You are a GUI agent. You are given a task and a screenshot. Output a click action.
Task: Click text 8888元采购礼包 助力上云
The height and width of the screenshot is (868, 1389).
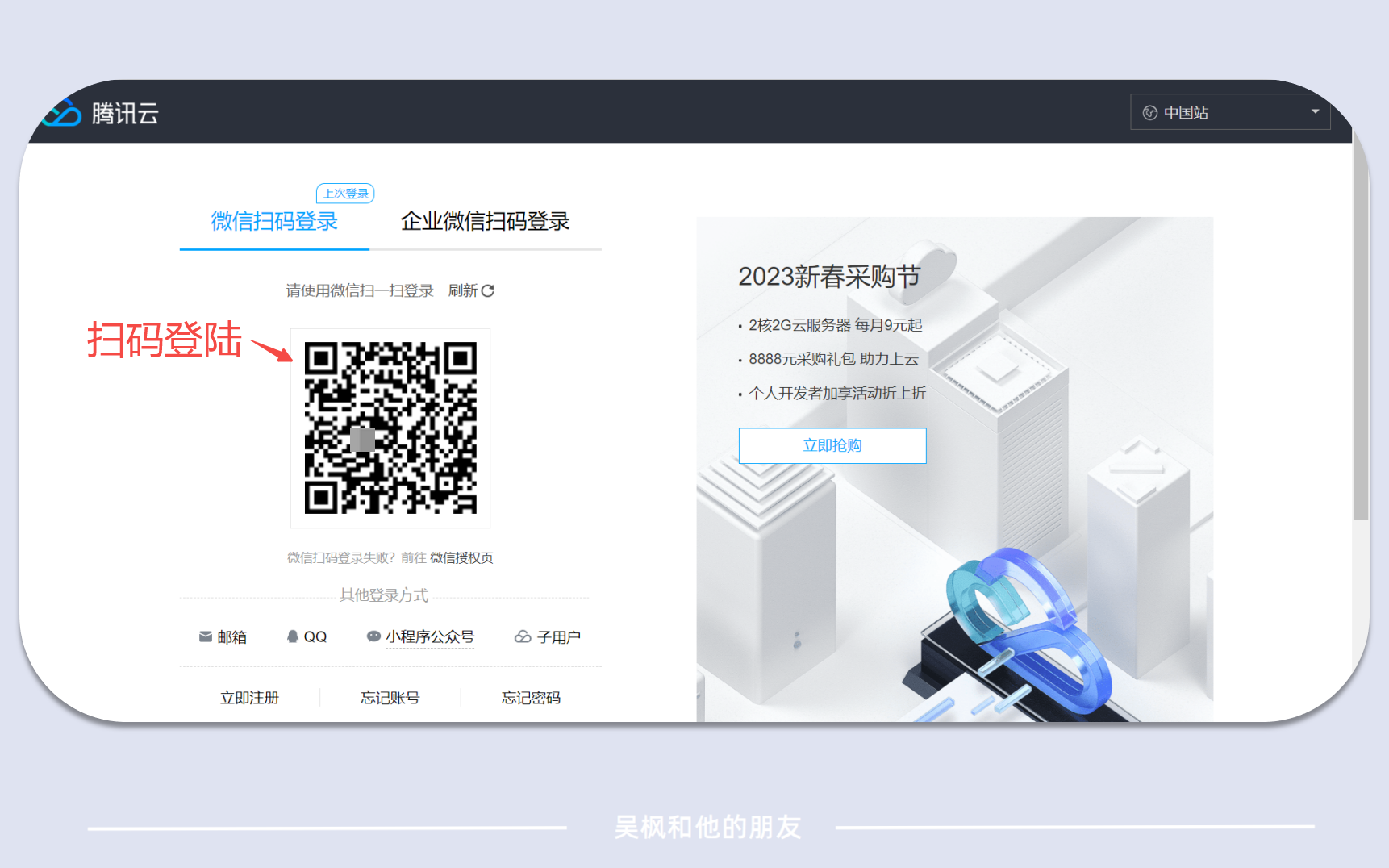click(x=834, y=359)
